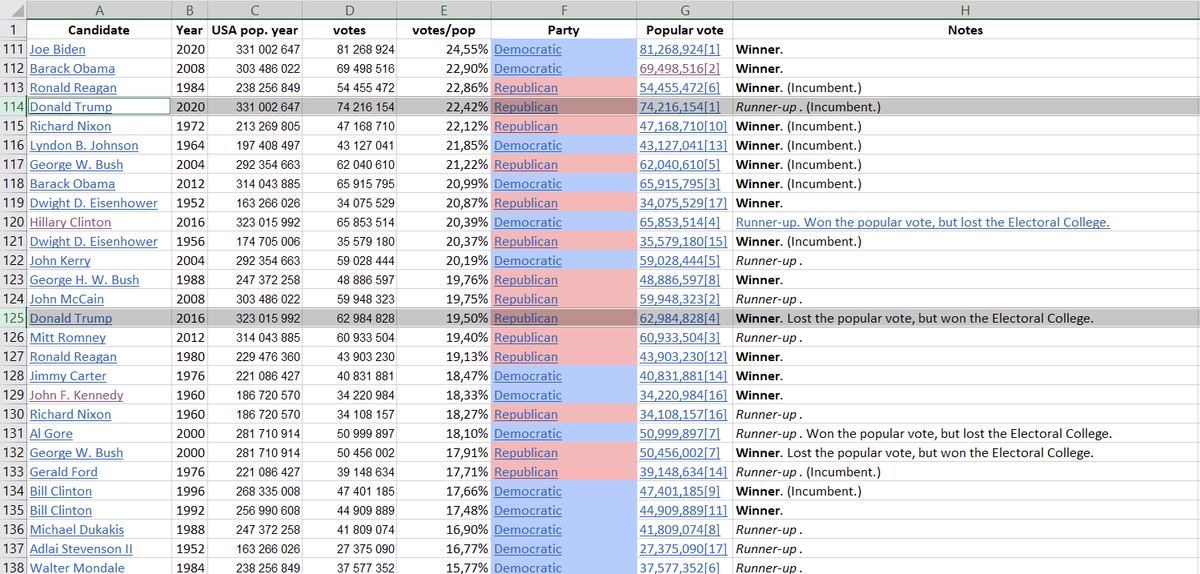This screenshot has height=574, width=1200.
Task: Open Walter Mondale candidate link
Action: (x=77, y=568)
